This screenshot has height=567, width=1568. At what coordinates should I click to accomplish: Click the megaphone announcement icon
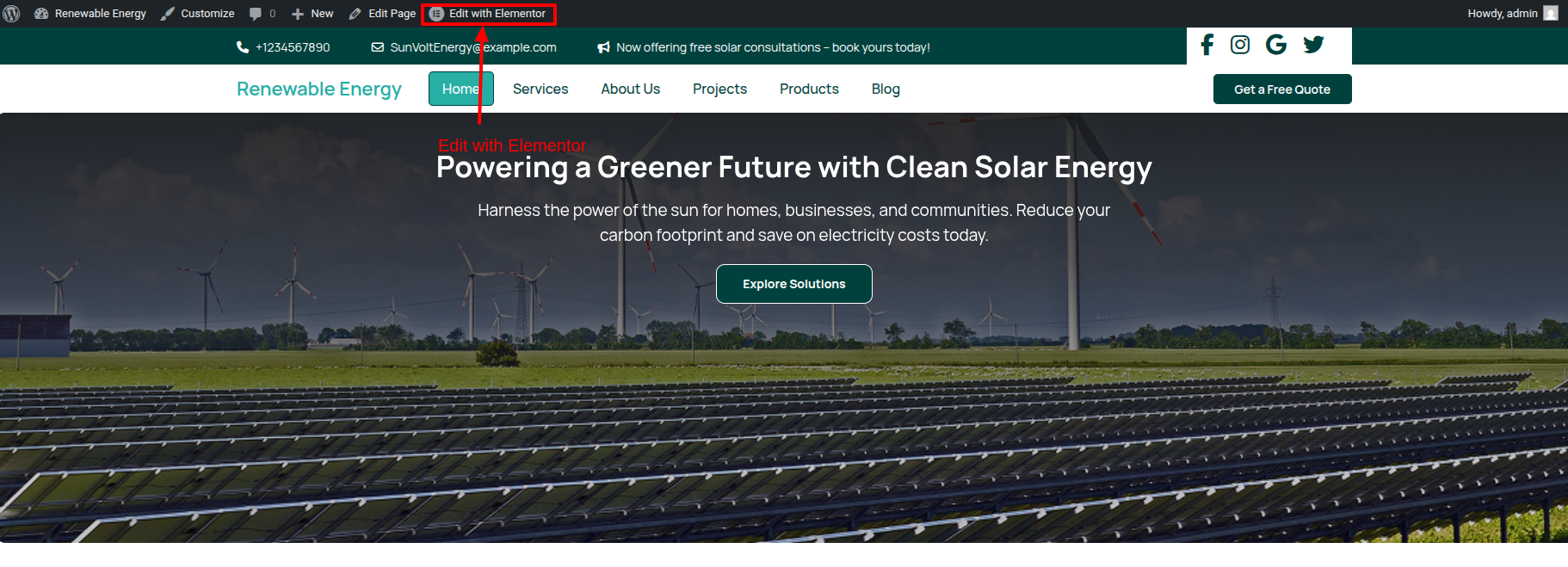point(603,47)
